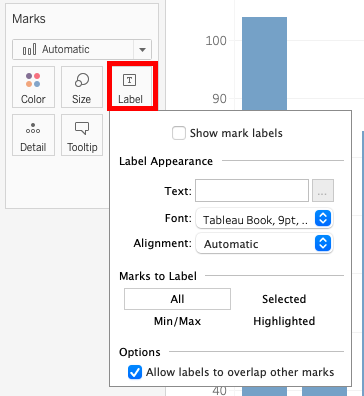
Task: Choose Min/Max under Marks to Label
Action: (x=177, y=321)
